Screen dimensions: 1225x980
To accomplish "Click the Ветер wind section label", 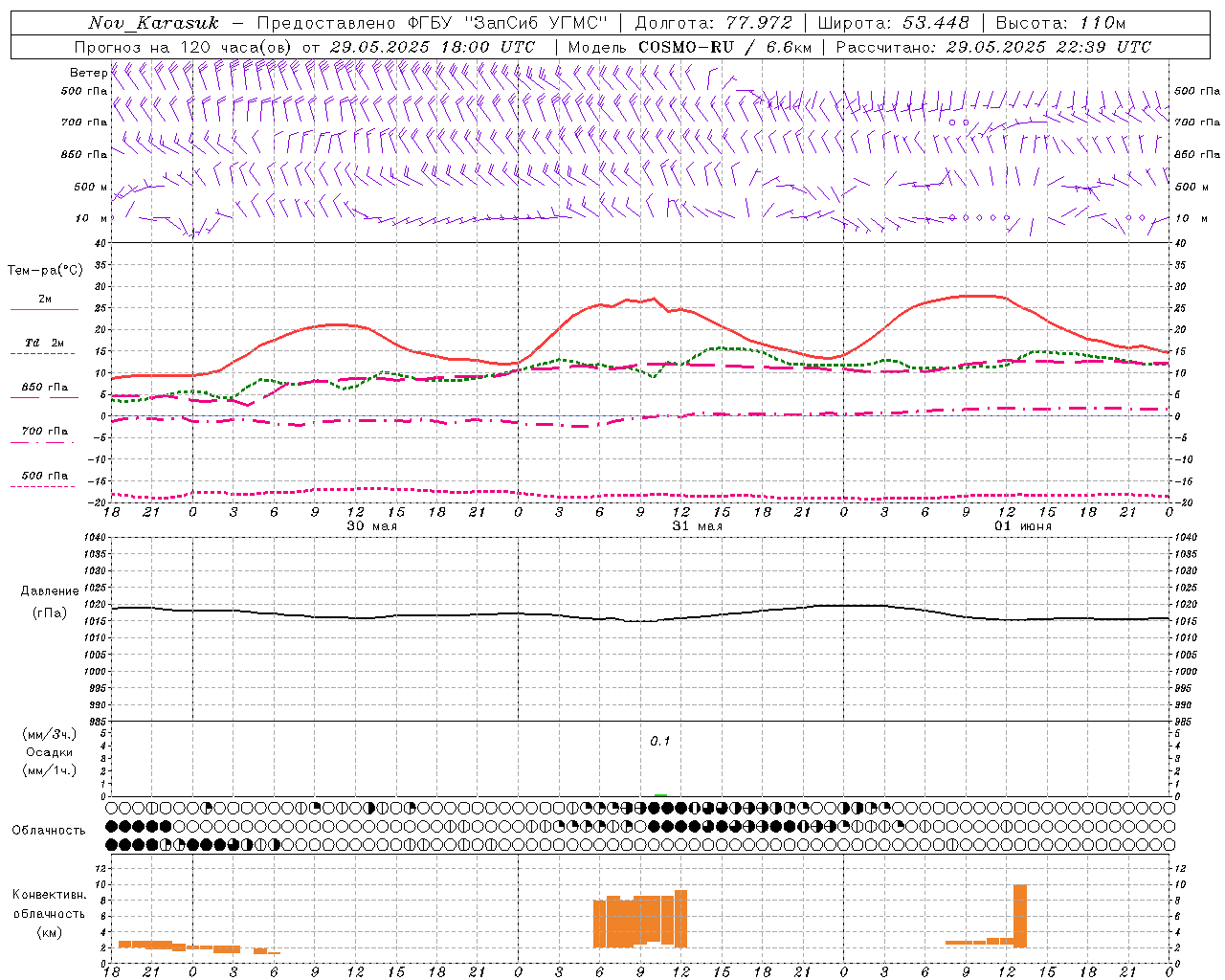I will (x=88, y=73).
